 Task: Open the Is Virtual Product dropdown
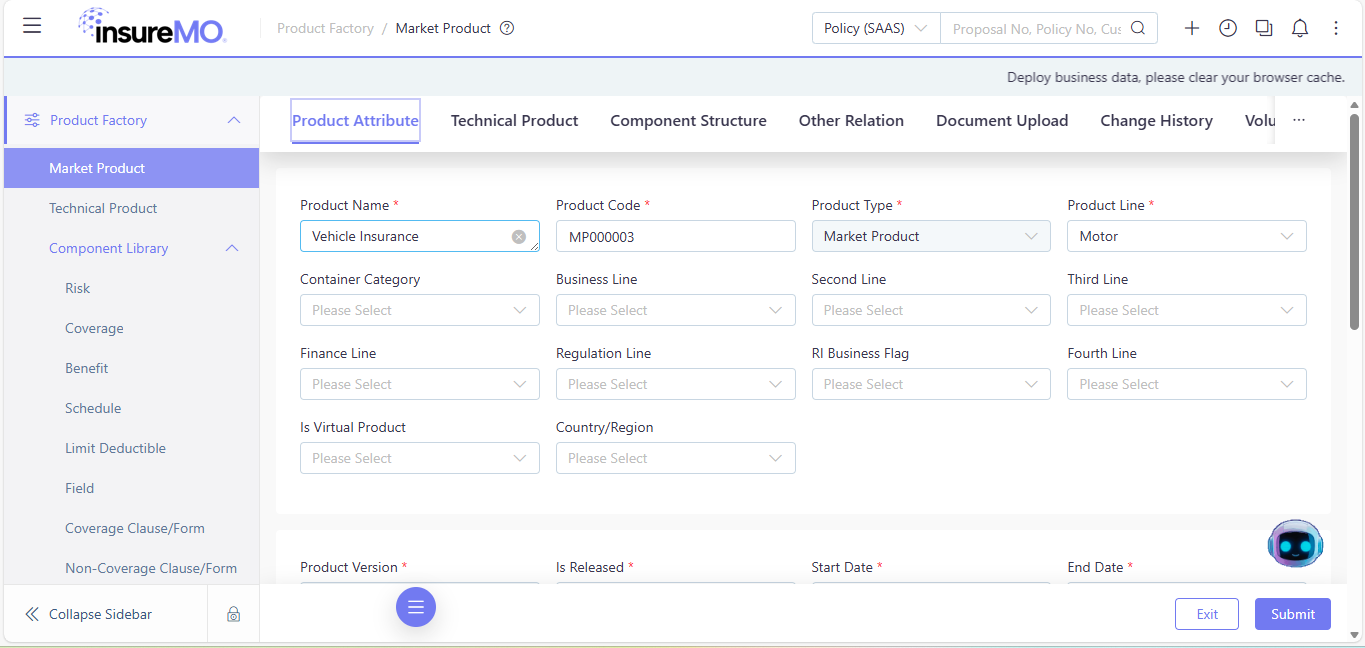tap(420, 458)
